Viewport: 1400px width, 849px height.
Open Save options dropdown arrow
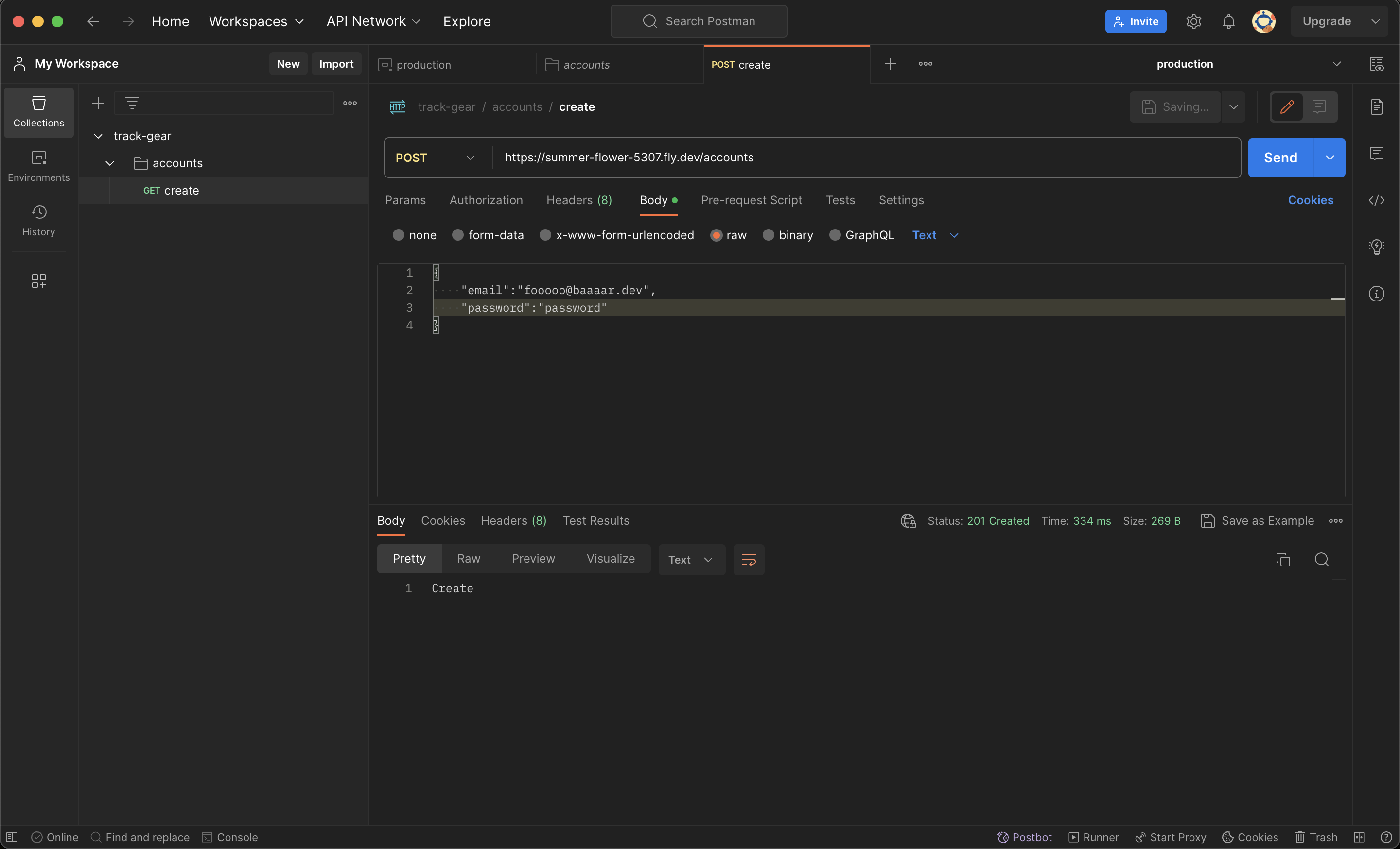[x=1234, y=107]
